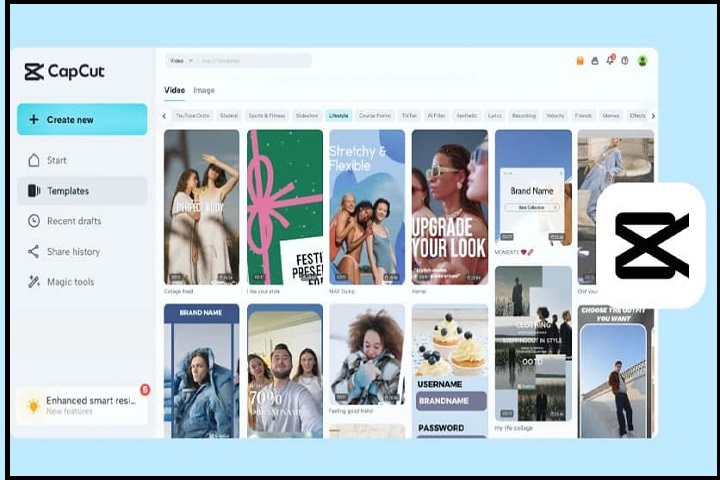Click the help question mark icon

[625, 61]
